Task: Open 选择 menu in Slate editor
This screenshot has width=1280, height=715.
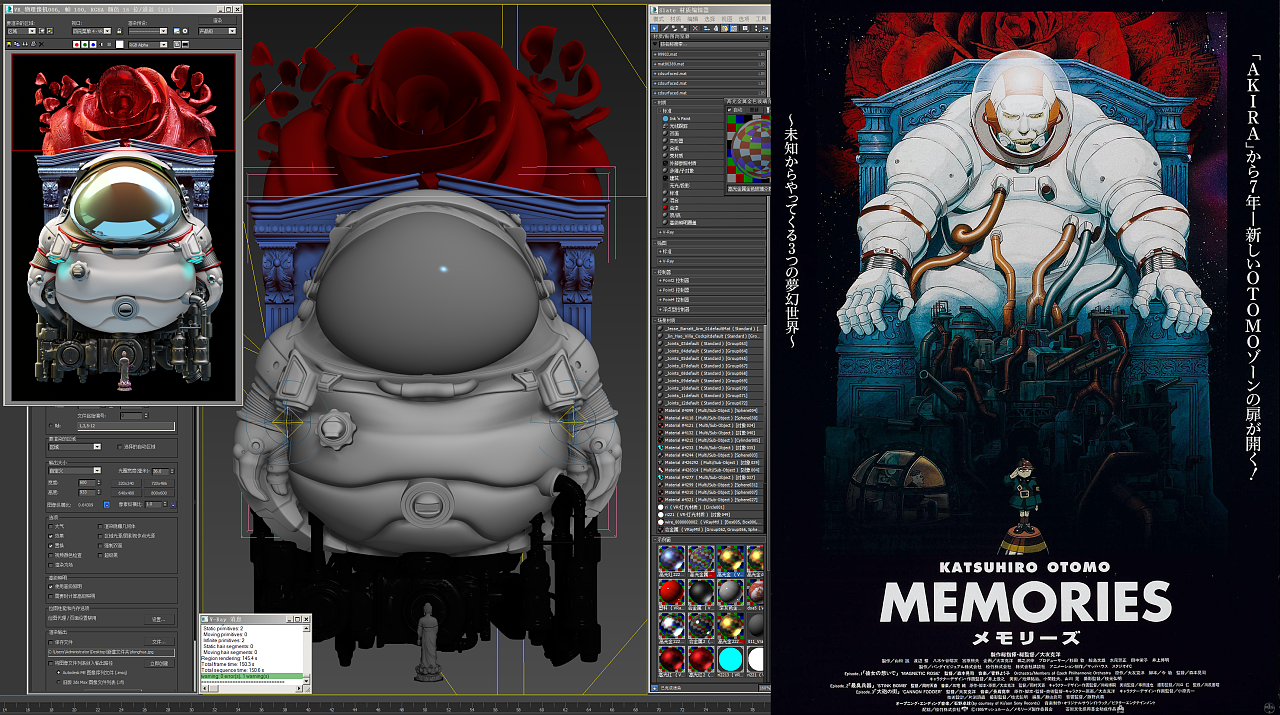Action: pos(709,19)
